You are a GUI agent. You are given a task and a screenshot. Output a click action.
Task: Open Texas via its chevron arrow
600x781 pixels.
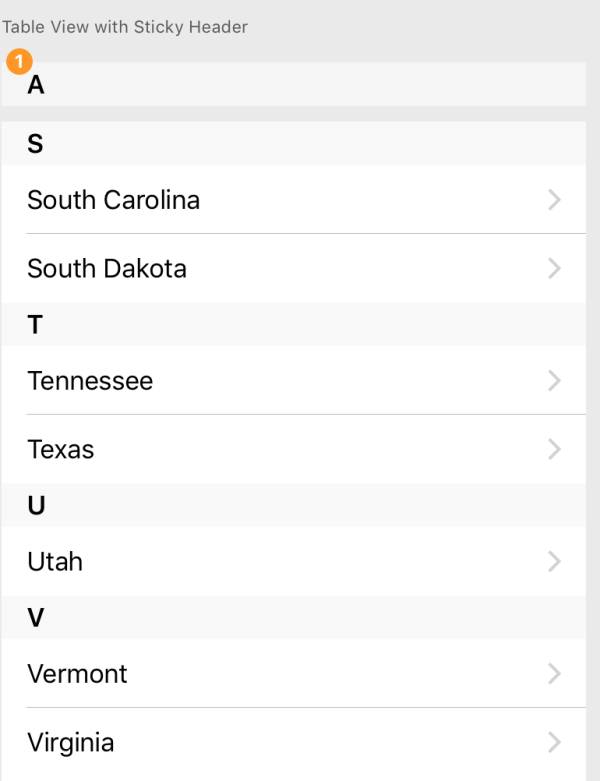pyautogui.click(x=554, y=449)
